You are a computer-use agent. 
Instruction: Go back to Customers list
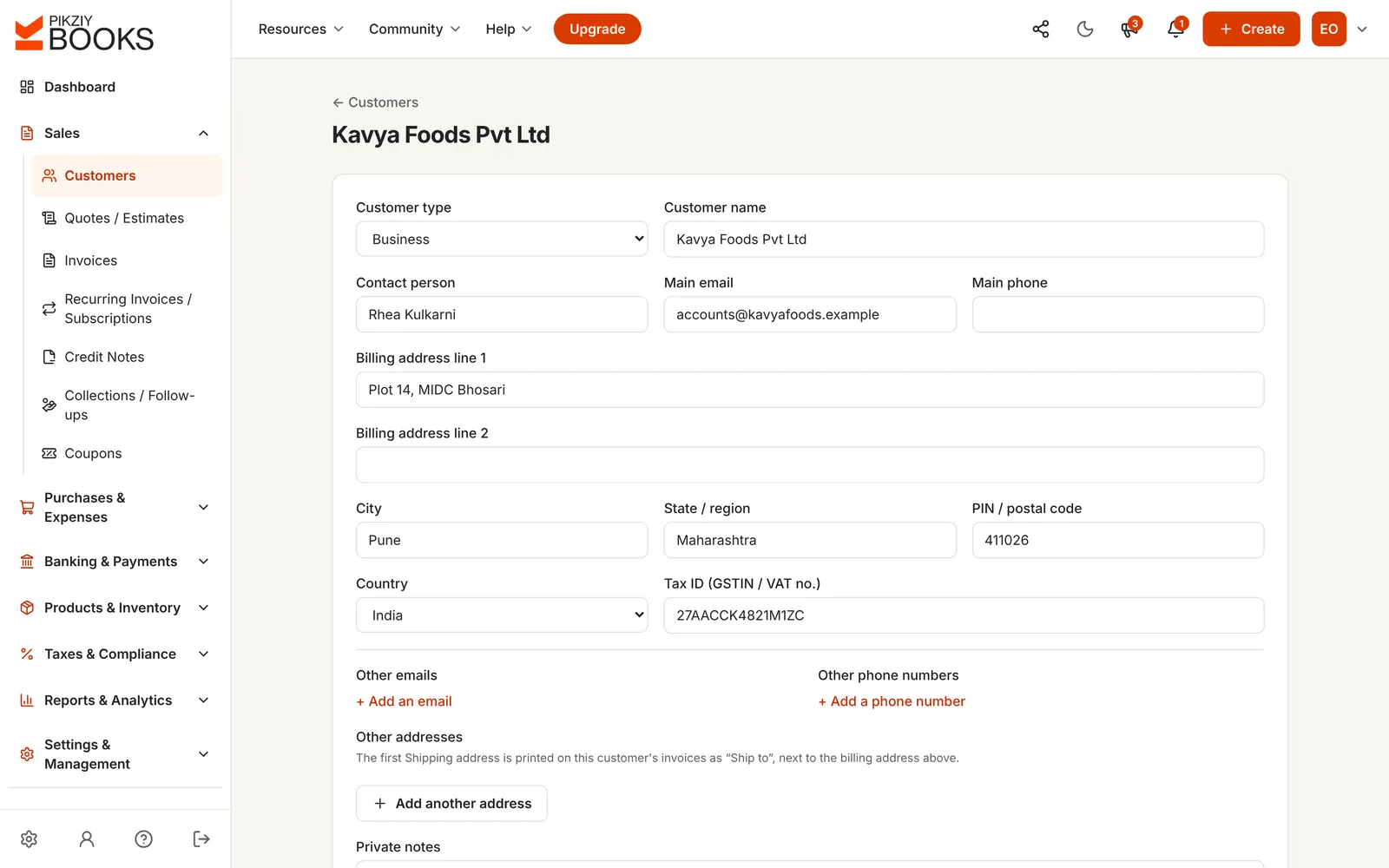[x=375, y=102]
